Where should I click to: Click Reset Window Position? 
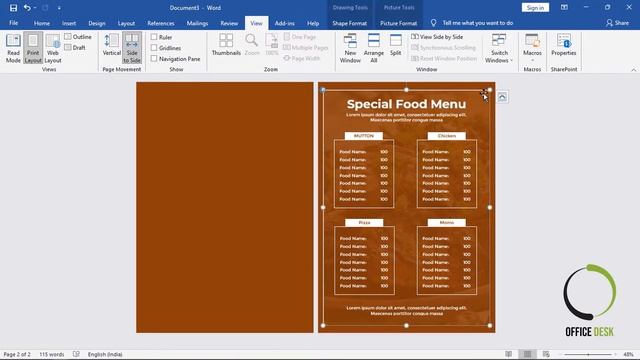pos(444,58)
